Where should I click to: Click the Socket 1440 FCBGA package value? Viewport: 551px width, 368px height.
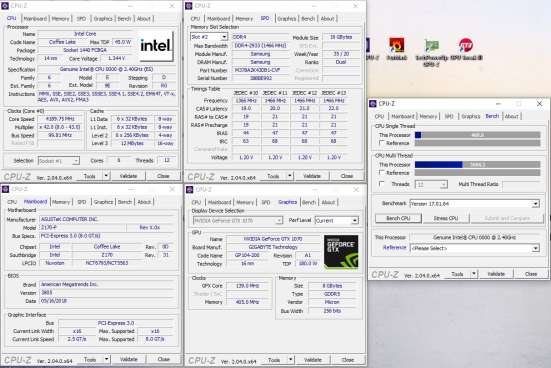coord(85,50)
